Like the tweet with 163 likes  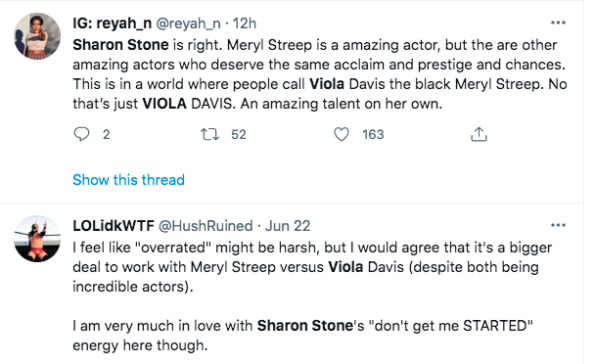pos(341,134)
